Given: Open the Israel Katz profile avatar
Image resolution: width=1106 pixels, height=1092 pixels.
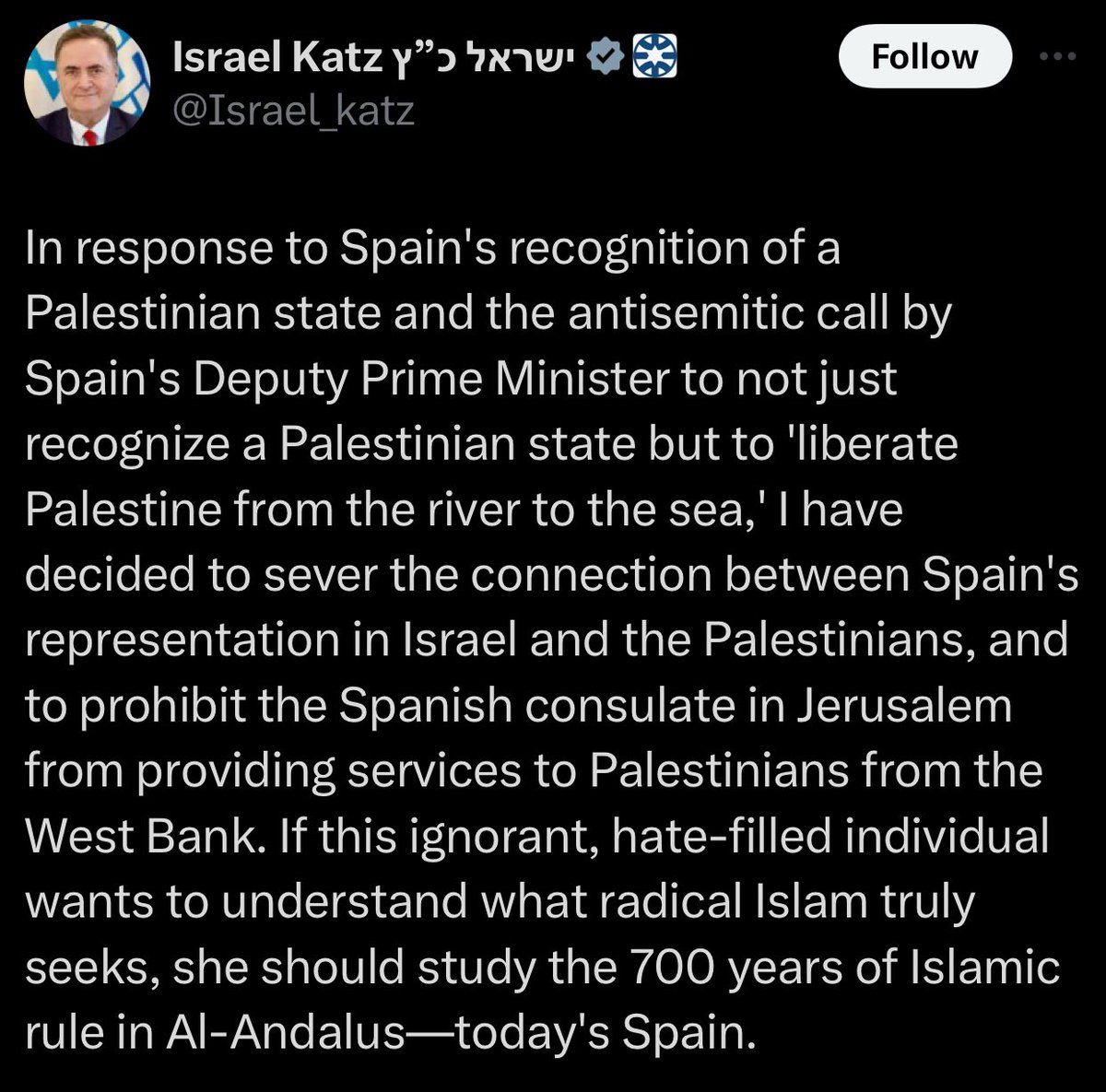Looking at the screenshot, I should tap(88, 84).
